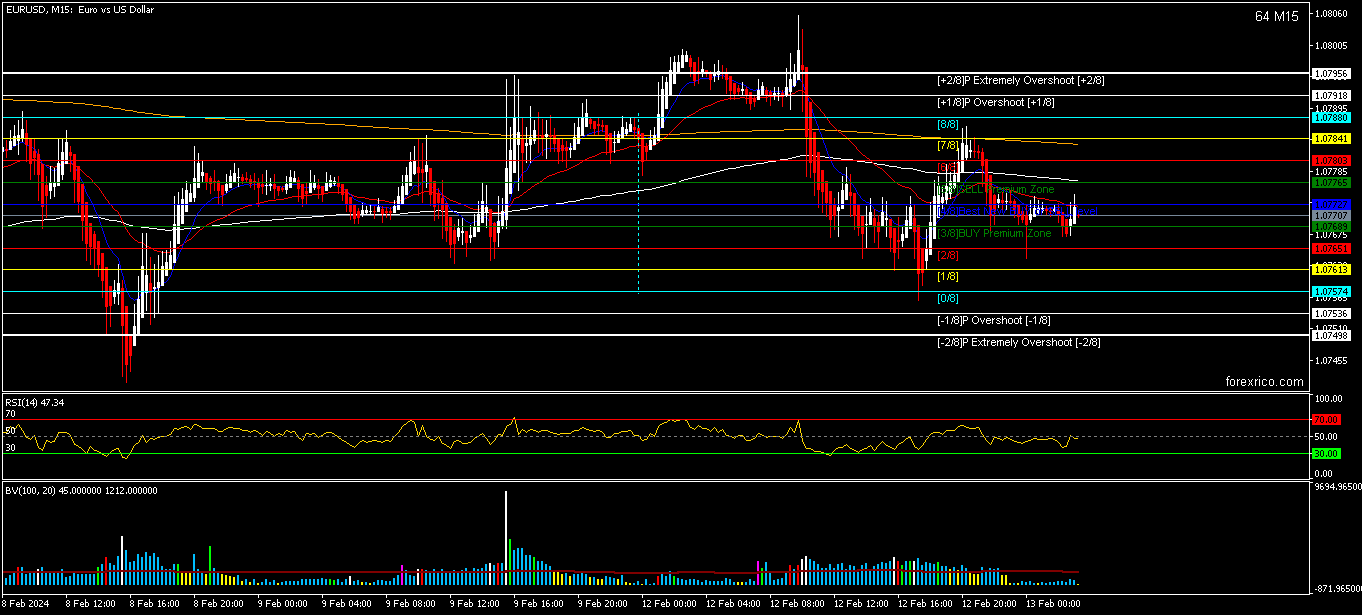Click the green 1.07765 price tag
The image size is (1362, 615).
click(x=1333, y=183)
